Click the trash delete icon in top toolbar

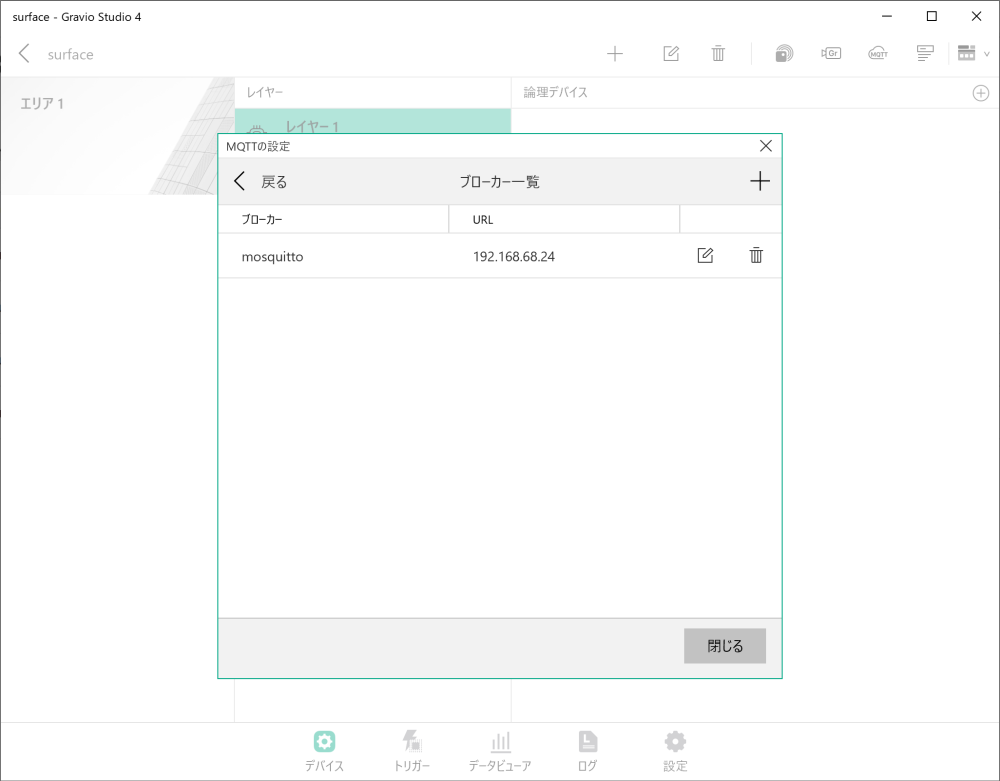pos(718,52)
